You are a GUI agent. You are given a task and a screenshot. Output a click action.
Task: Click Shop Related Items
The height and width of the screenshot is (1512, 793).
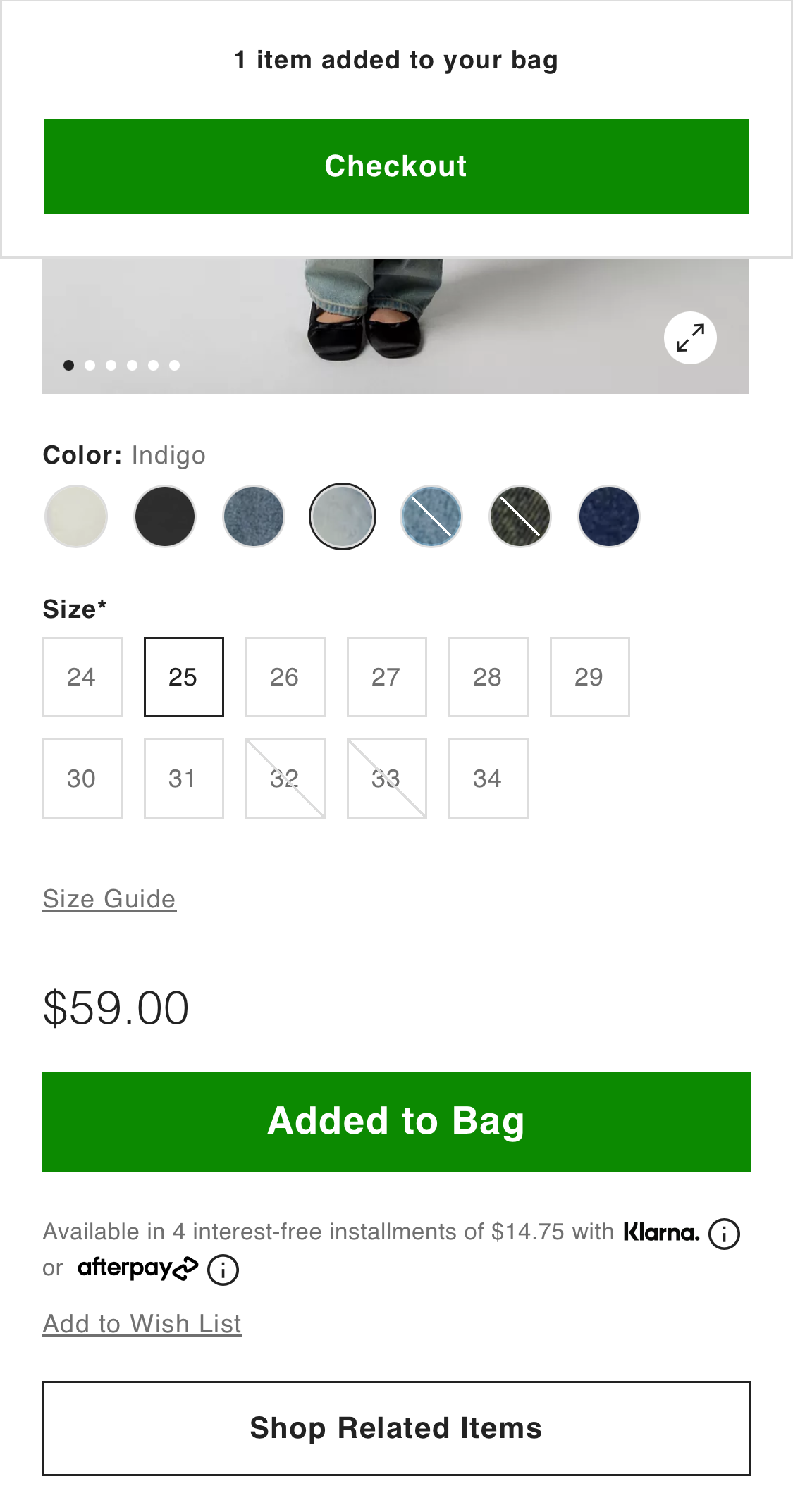[x=396, y=1429]
